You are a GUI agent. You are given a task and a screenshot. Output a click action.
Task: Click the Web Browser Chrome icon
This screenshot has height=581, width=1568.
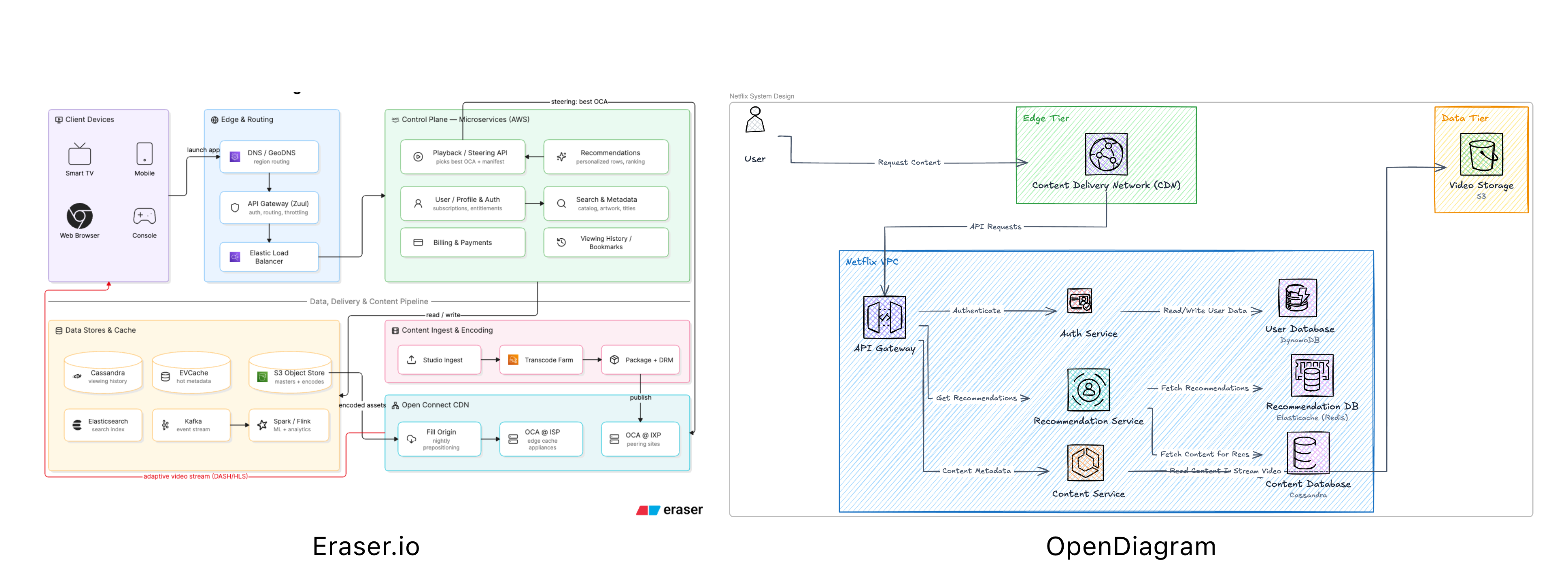pyautogui.click(x=80, y=216)
